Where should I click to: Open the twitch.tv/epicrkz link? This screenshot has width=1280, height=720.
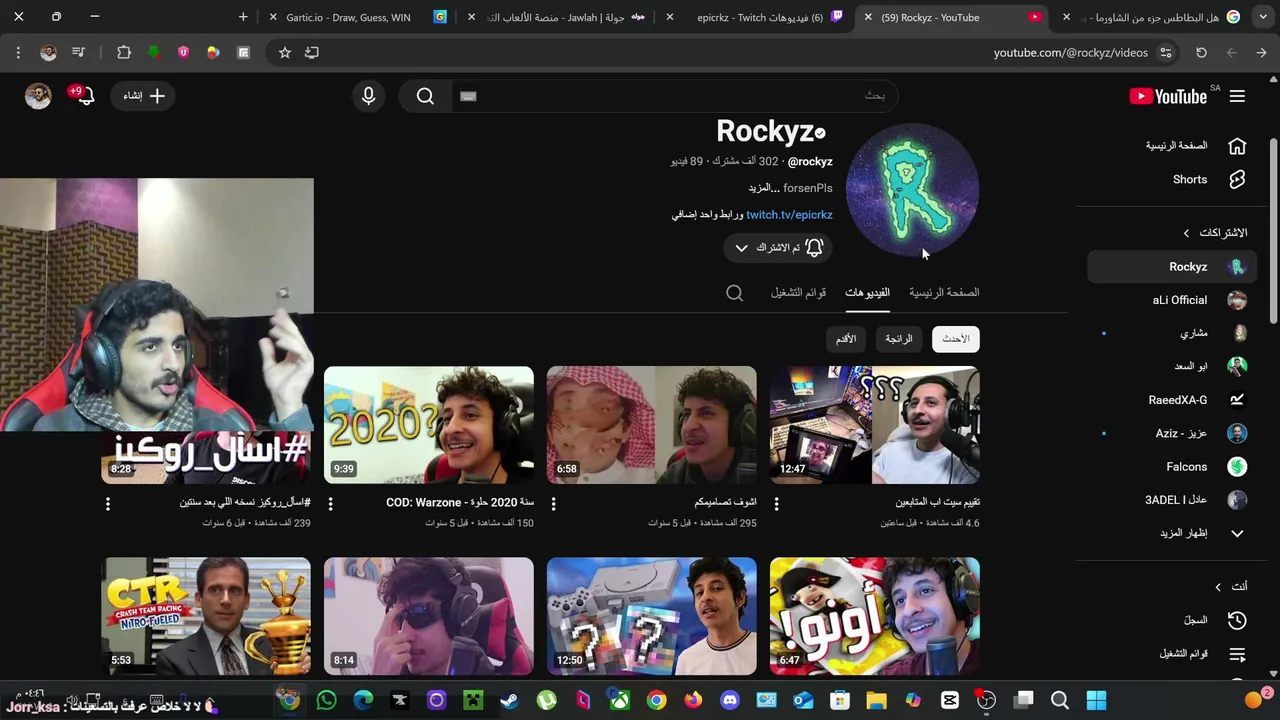click(789, 214)
